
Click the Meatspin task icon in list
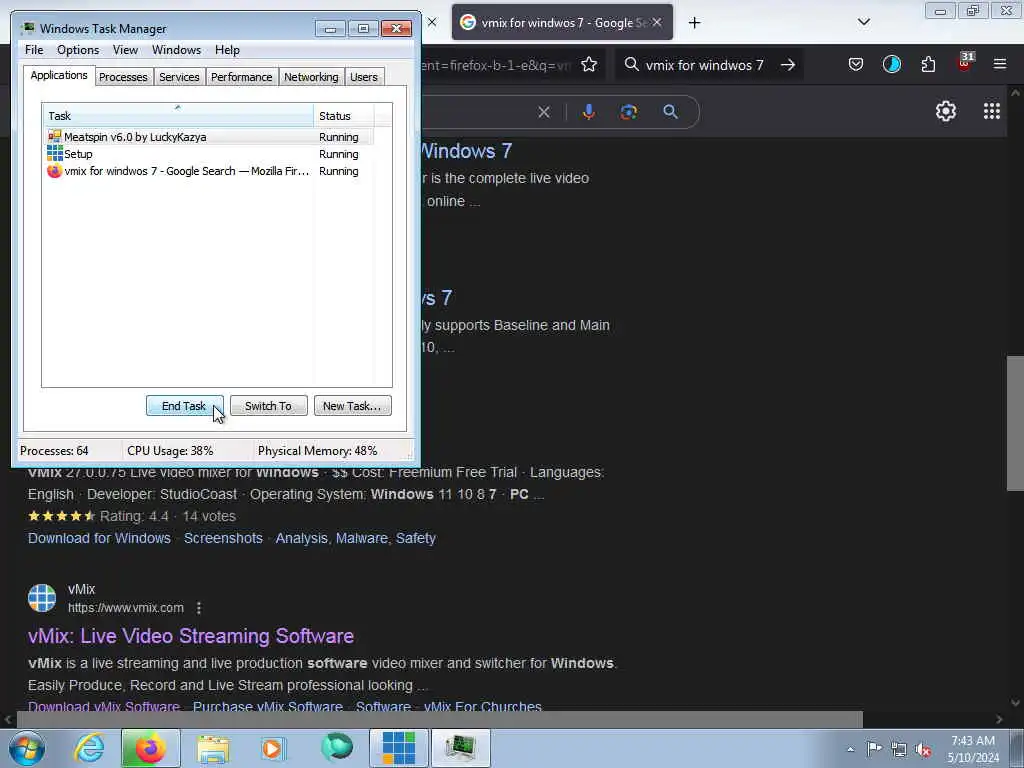55,136
